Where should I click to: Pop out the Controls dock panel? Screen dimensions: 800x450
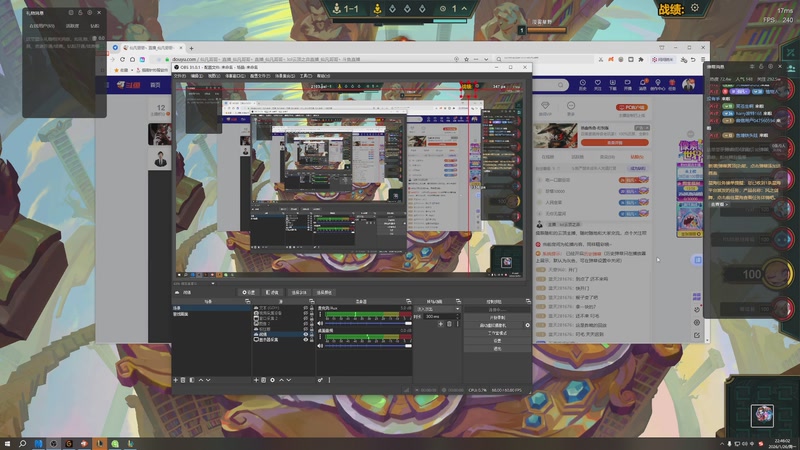[528, 301]
